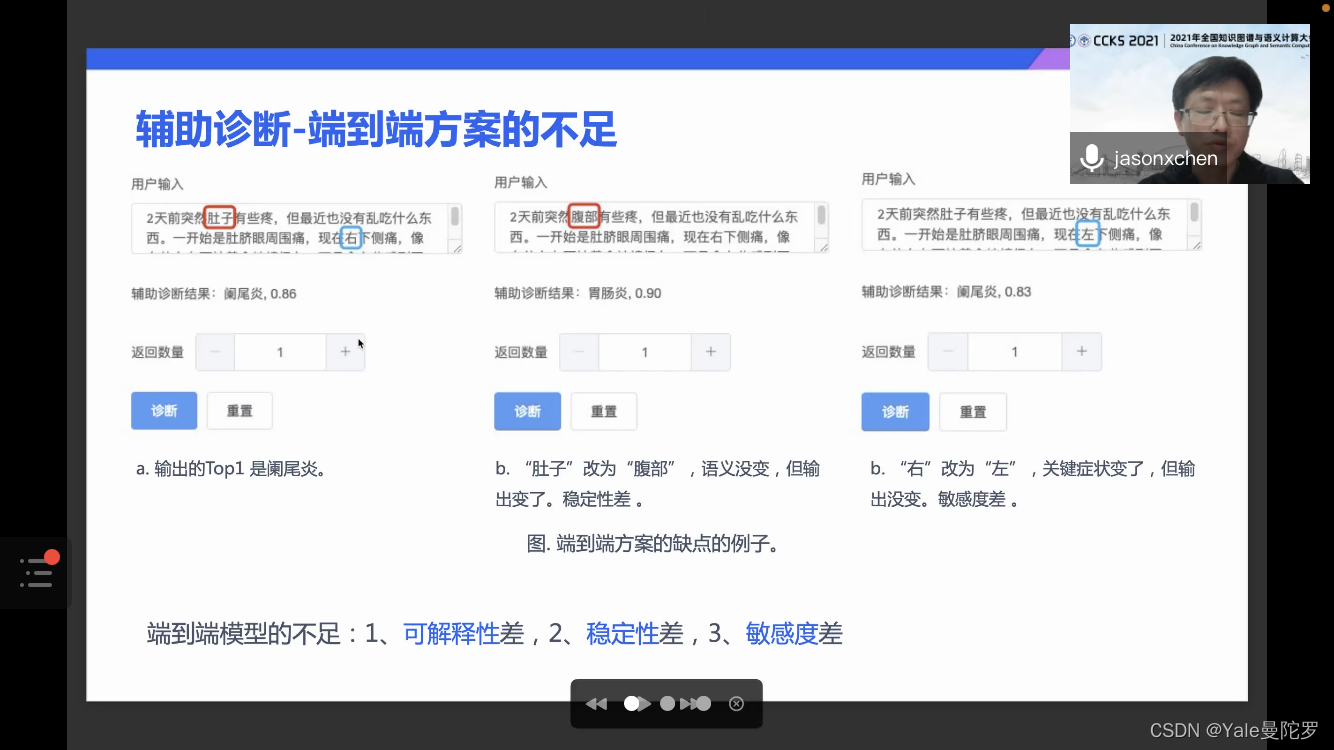Click caption about 右 changed to 左

1032,483
